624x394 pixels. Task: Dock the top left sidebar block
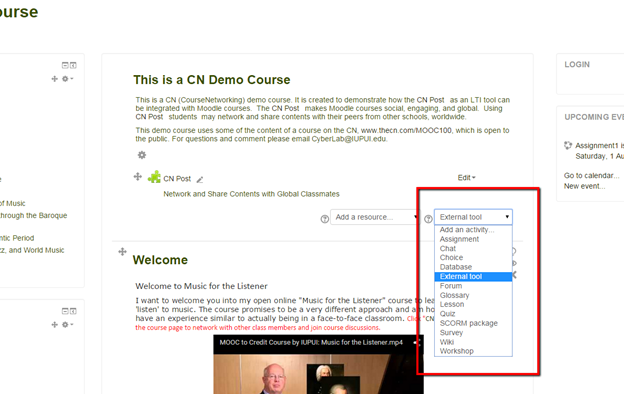[73, 65]
